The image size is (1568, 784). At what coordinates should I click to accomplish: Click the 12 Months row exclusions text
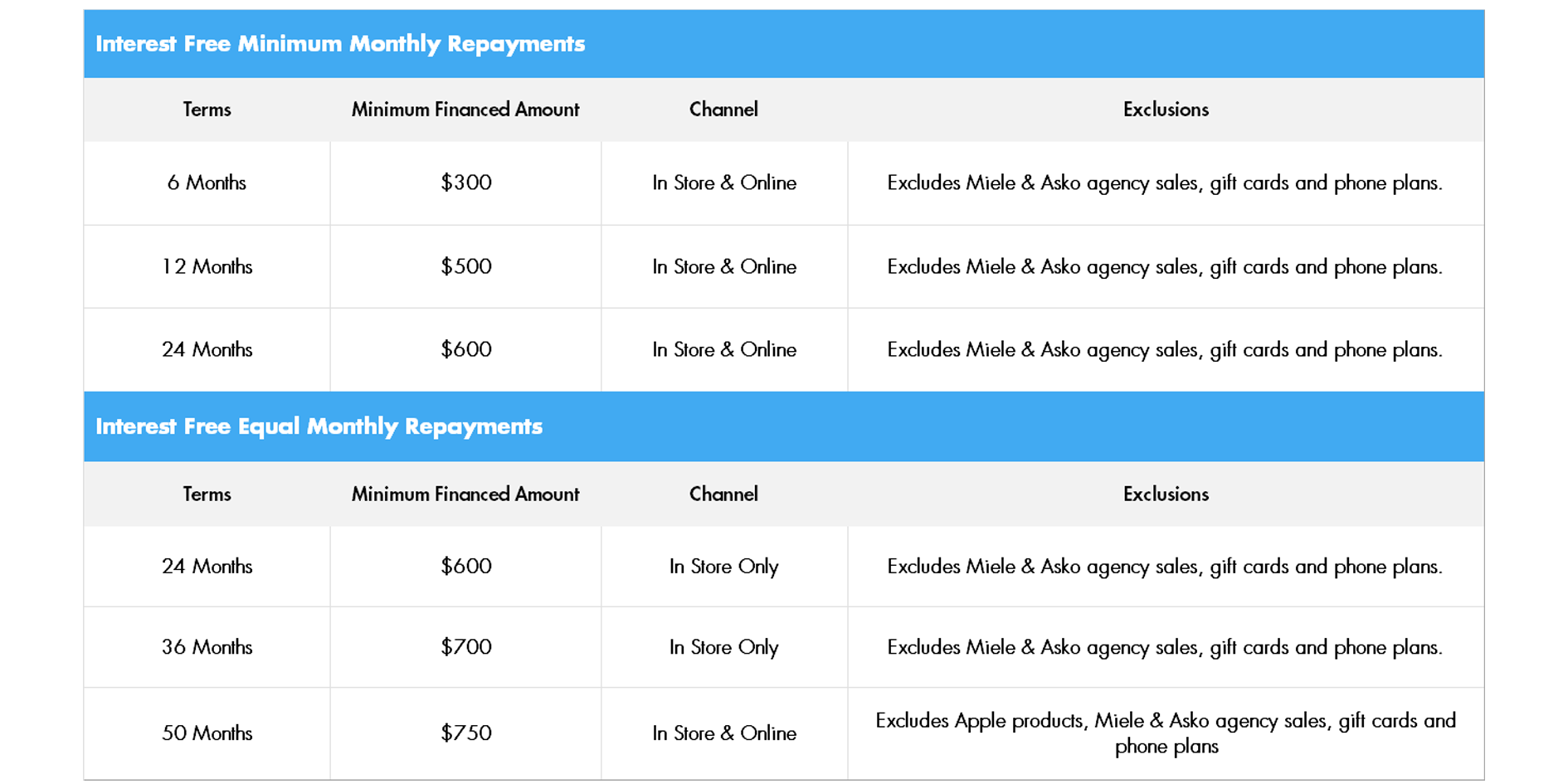[x=1165, y=267]
